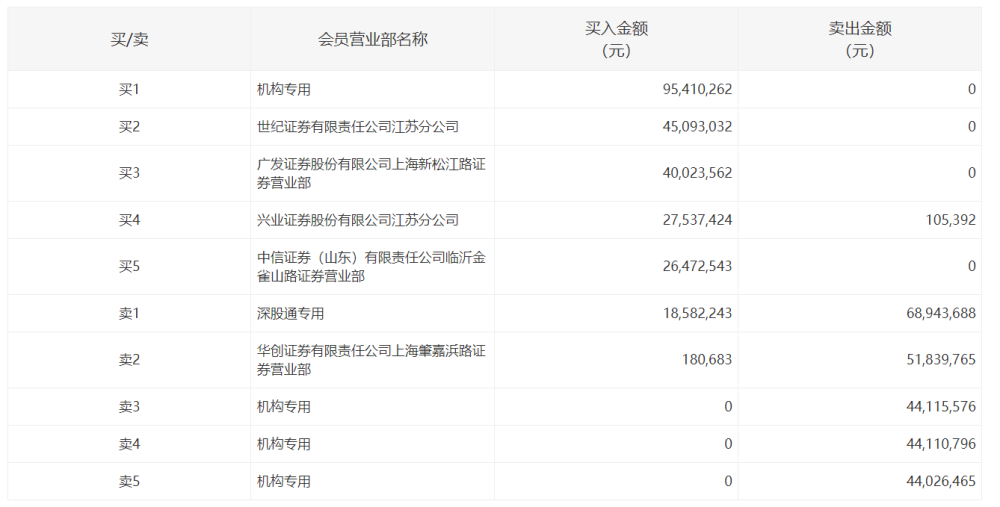Click 机构专用 in the 买1 row

[284, 89]
